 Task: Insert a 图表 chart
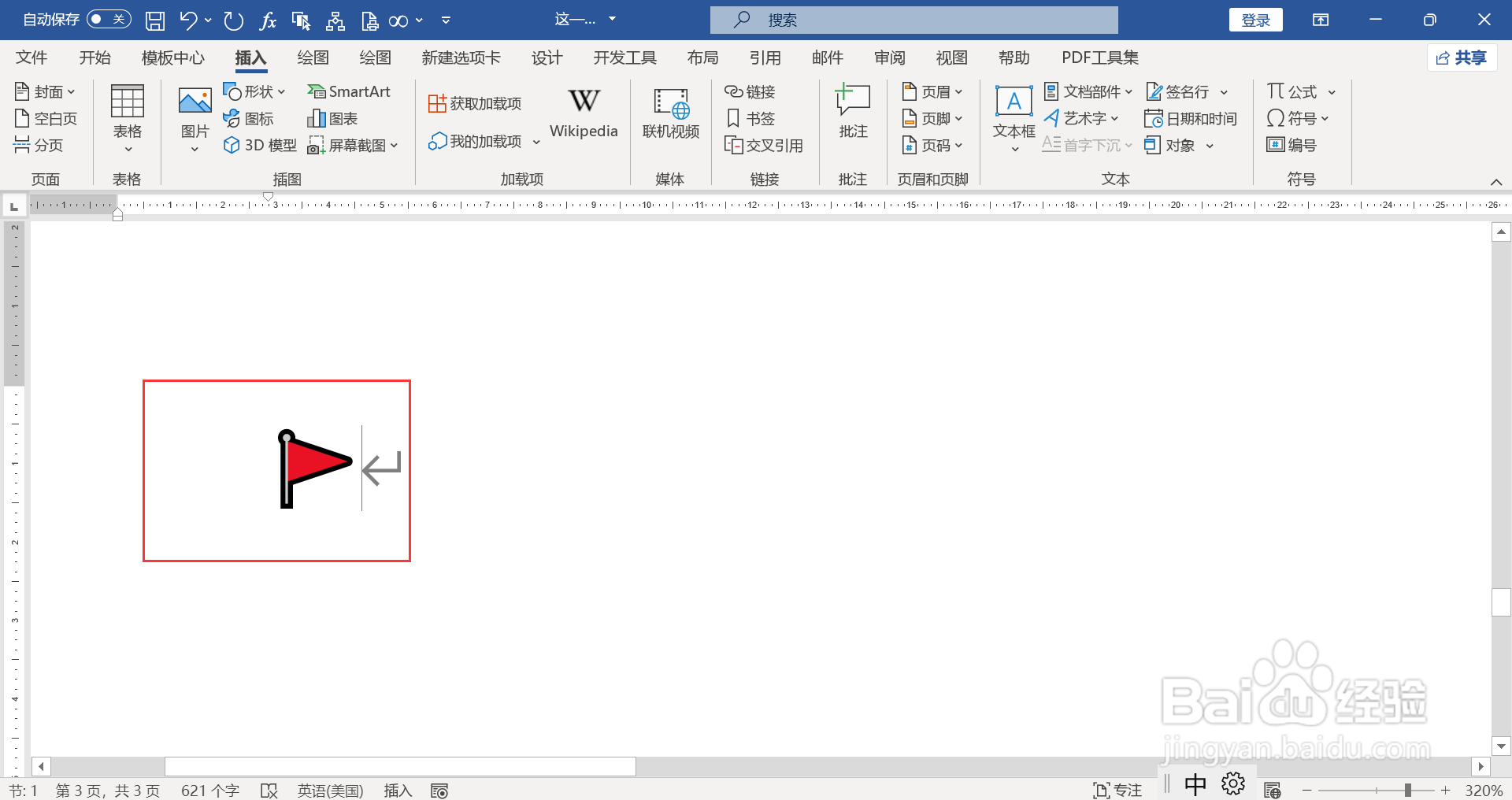(x=332, y=119)
